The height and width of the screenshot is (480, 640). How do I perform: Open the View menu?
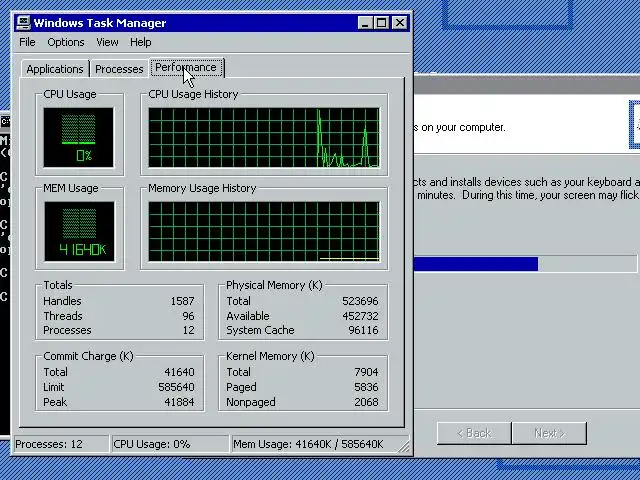click(107, 42)
